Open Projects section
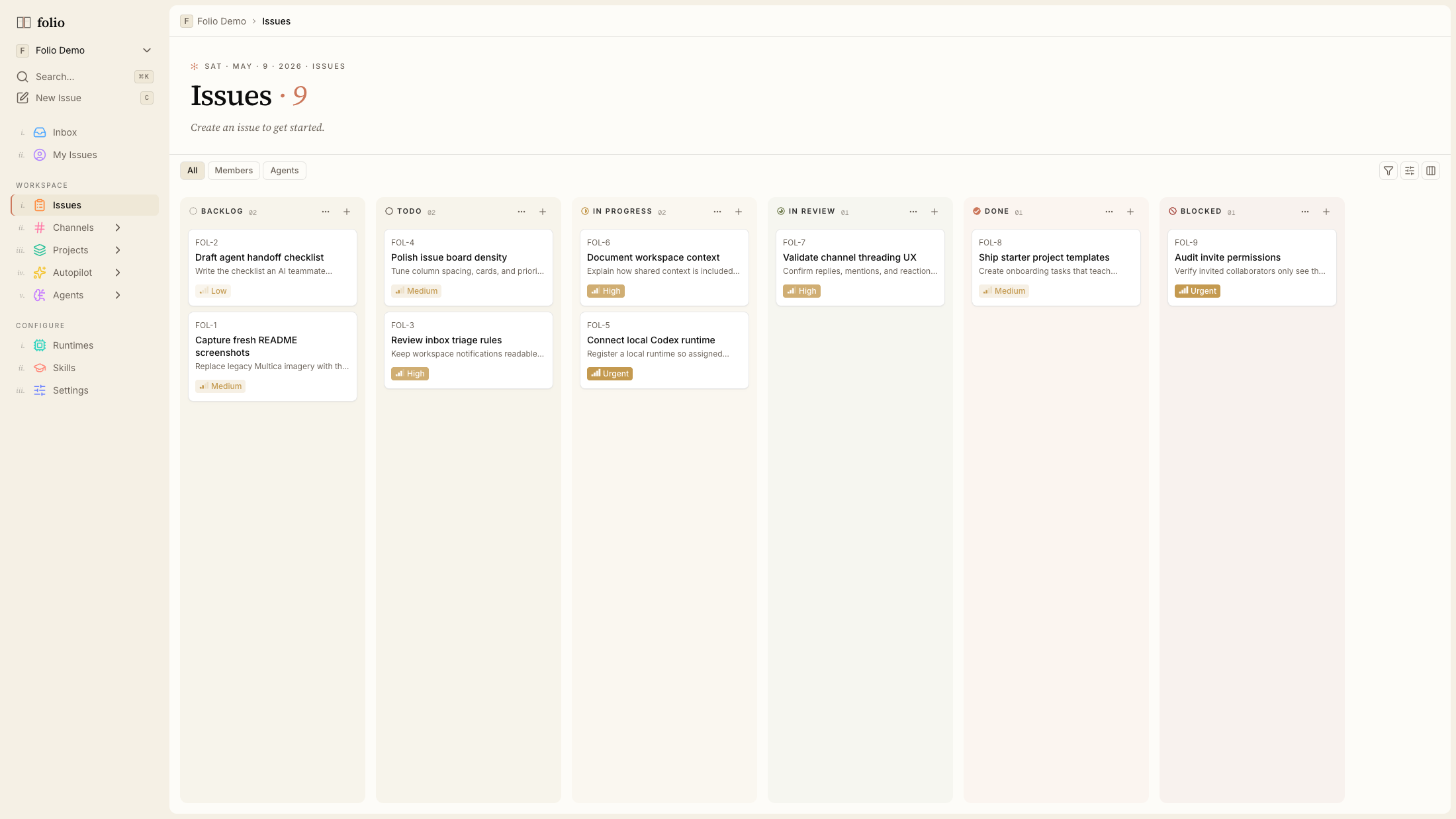This screenshot has height=819, width=1456. click(70, 250)
